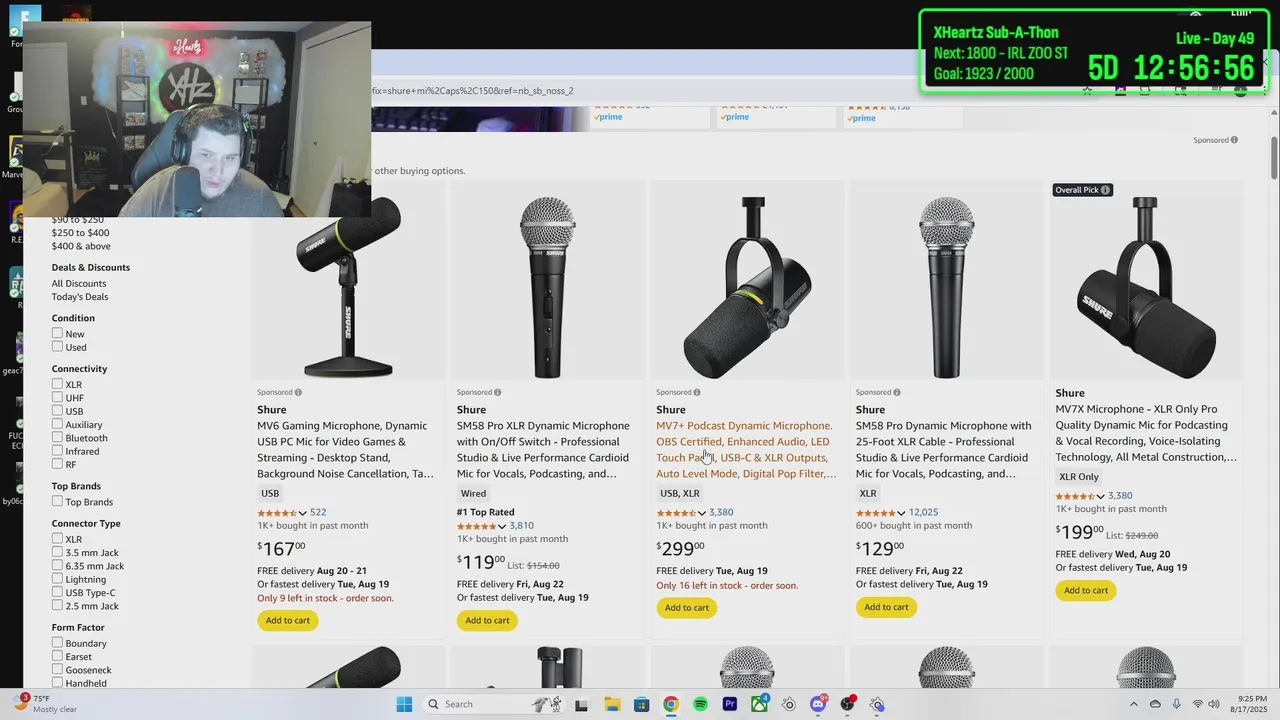
Task: Open the weather widget showing 75°F
Action: click(45, 704)
